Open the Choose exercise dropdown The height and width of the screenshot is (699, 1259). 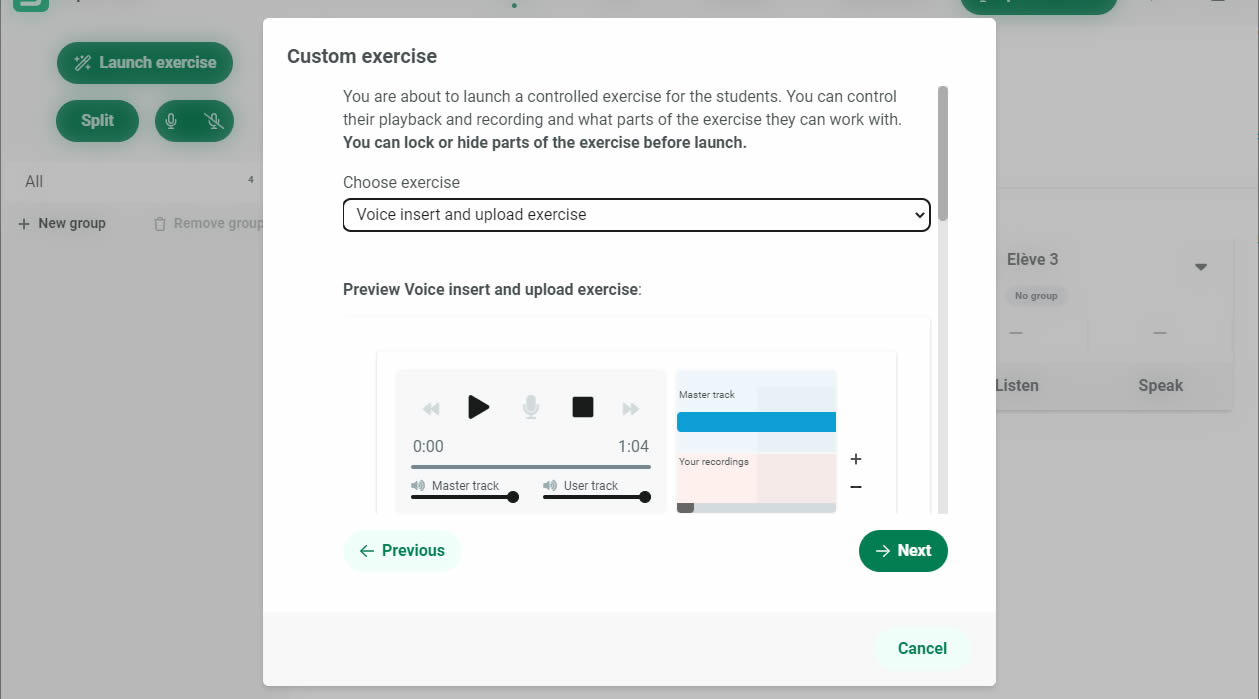pos(636,215)
